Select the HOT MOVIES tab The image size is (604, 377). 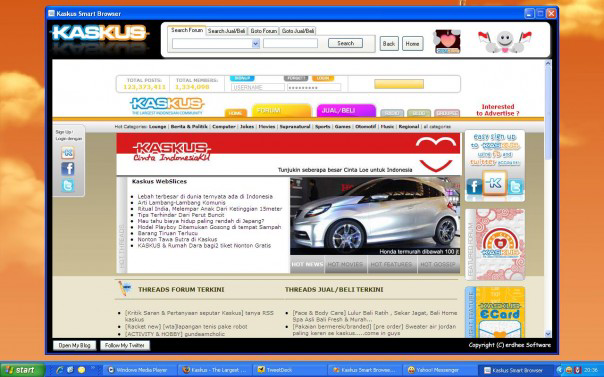point(346,264)
